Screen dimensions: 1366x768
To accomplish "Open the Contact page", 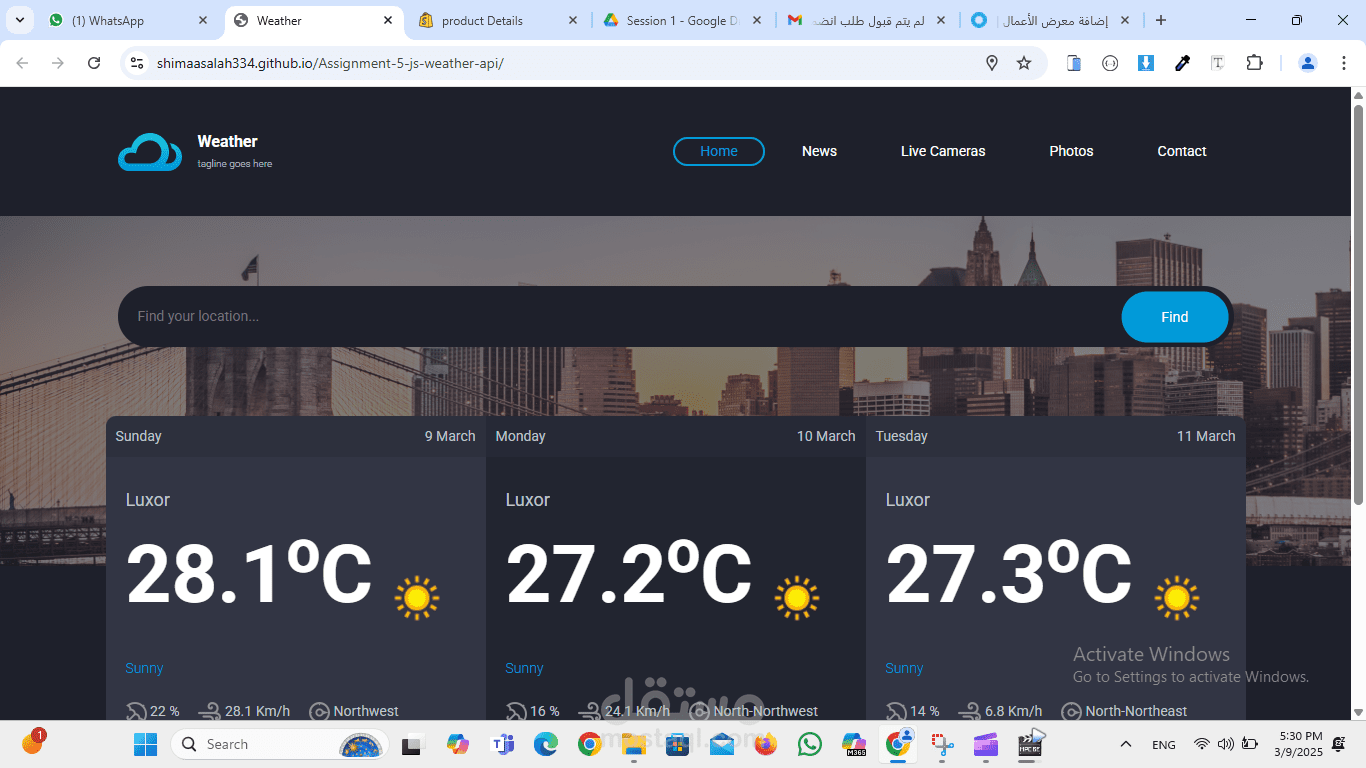I will click(x=1182, y=151).
